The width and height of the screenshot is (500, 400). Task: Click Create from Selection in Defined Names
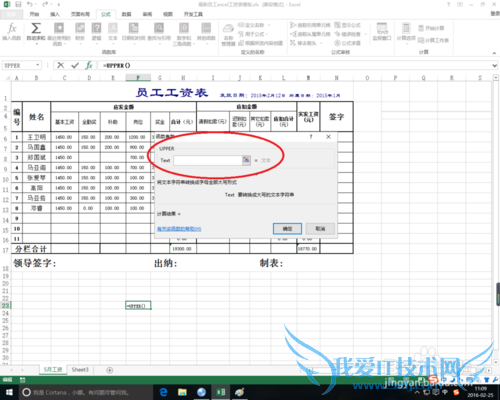[261, 43]
